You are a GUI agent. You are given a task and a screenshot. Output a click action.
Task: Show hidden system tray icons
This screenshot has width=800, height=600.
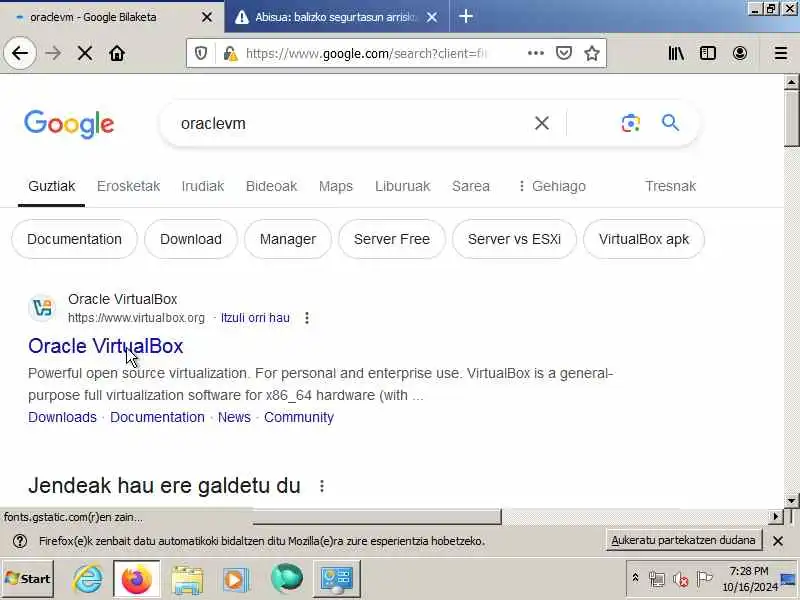635,578
